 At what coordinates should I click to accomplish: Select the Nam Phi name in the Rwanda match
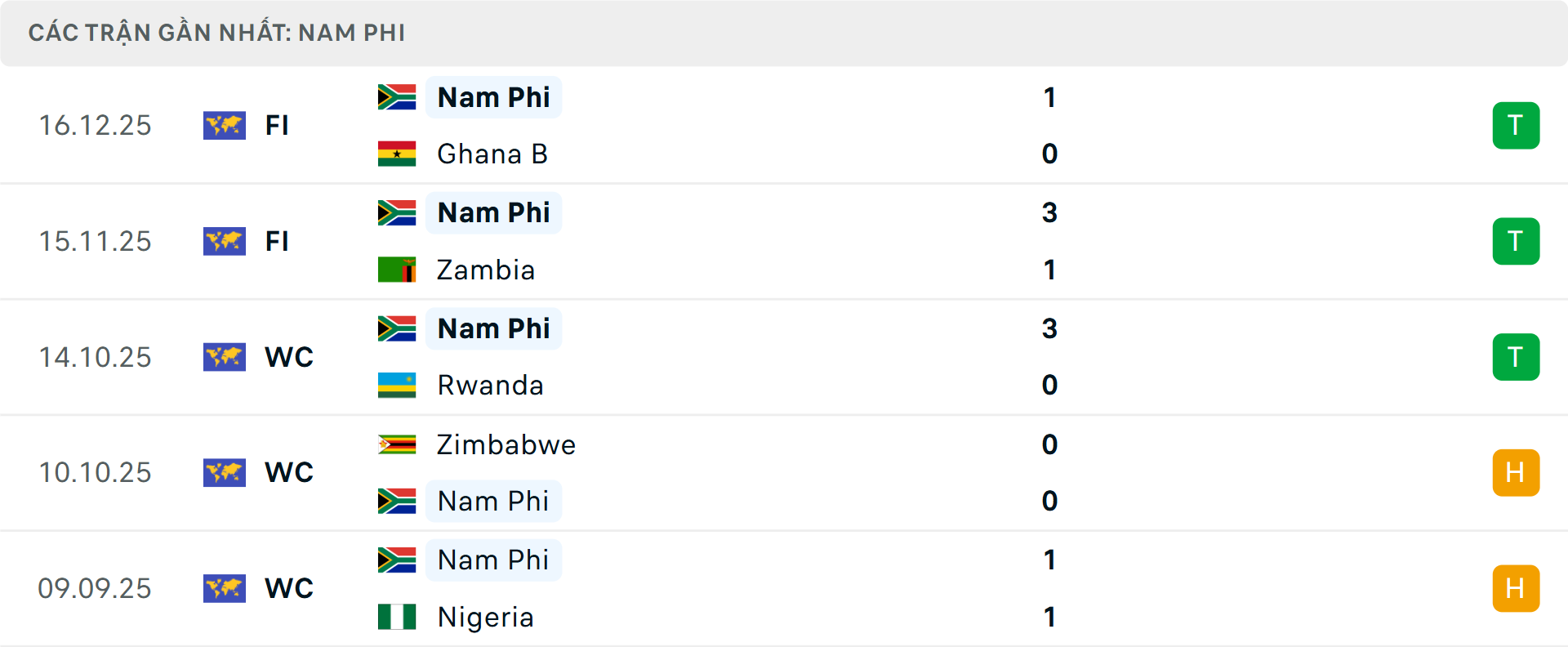[493, 328]
